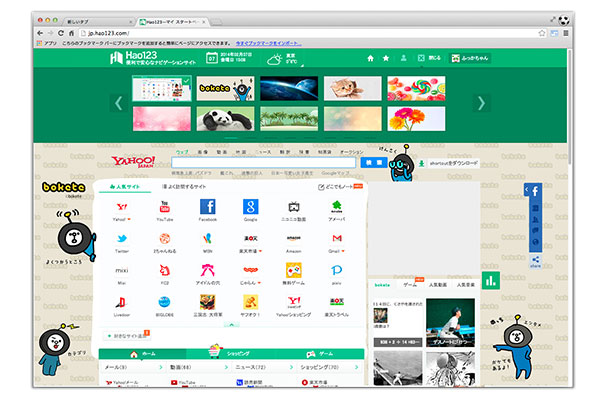
Task: Expand the dropdown arrow next to Rakuten Ichiba
Action: click(260, 251)
